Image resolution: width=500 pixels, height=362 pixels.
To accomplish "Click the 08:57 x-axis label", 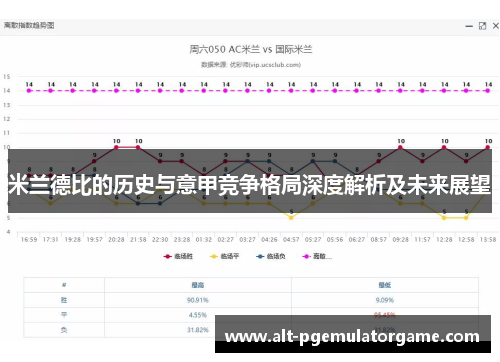I will 379,240.
